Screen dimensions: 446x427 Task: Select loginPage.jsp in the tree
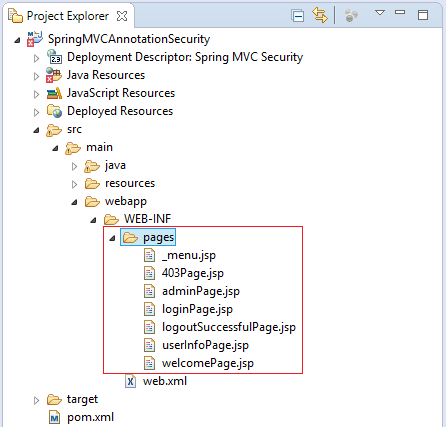pos(197,309)
